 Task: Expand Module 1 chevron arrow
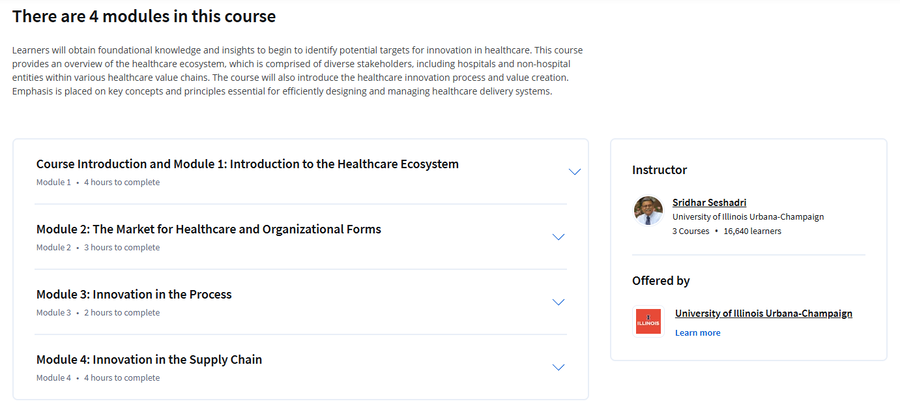coord(575,172)
